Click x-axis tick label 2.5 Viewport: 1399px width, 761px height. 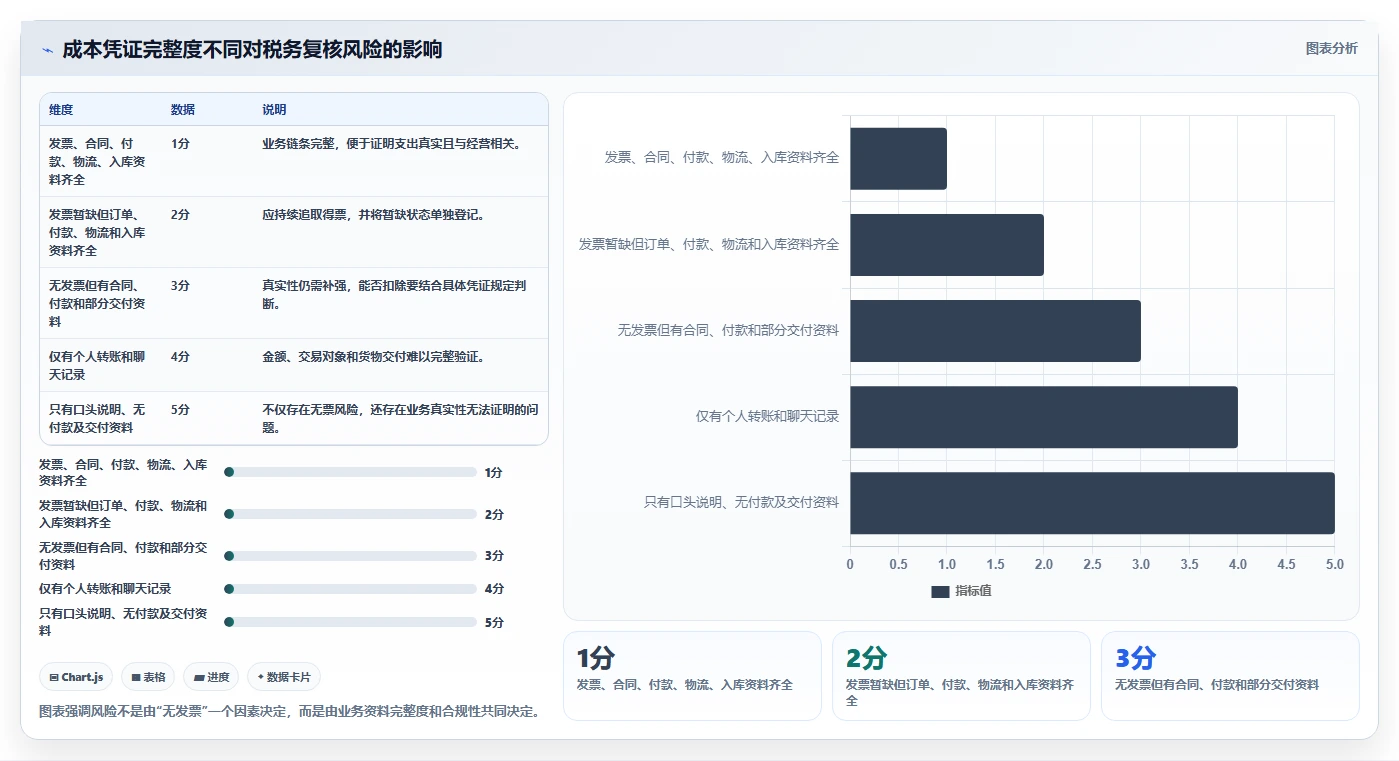point(1092,565)
